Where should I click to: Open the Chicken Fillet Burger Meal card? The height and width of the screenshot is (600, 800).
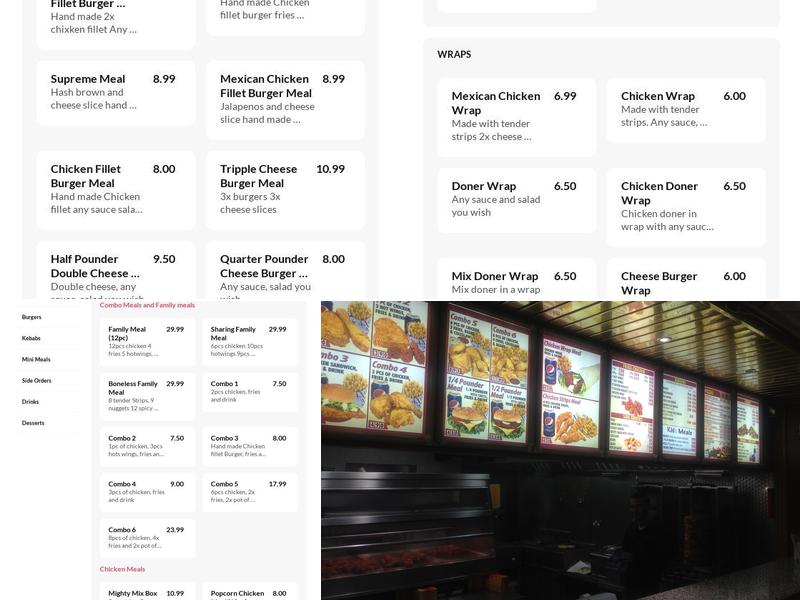coord(115,190)
